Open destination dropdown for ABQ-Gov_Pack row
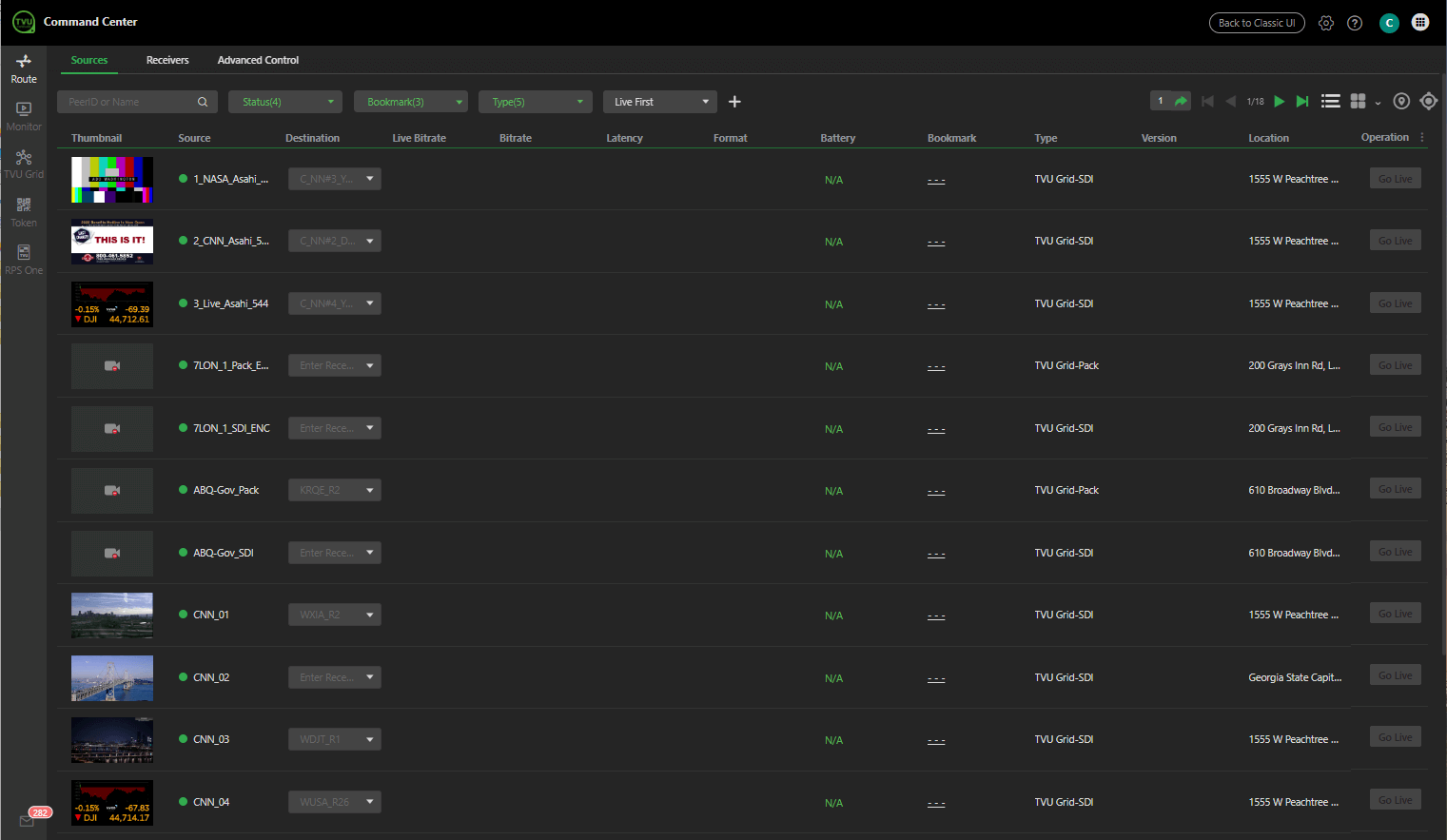This screenshot has width=1447, height=840. (x=335, y=490)
